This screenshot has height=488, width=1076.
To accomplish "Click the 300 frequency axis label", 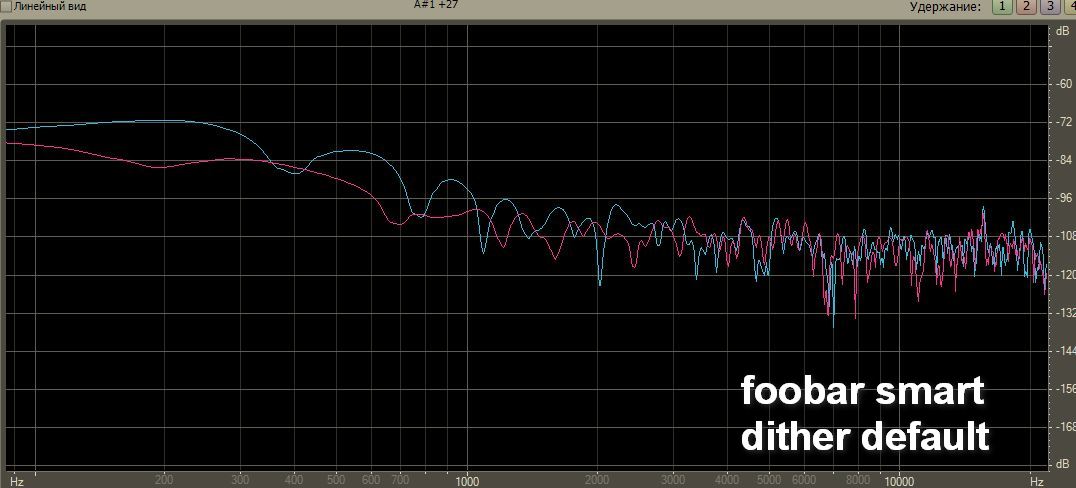I will [x=240, y=481].
